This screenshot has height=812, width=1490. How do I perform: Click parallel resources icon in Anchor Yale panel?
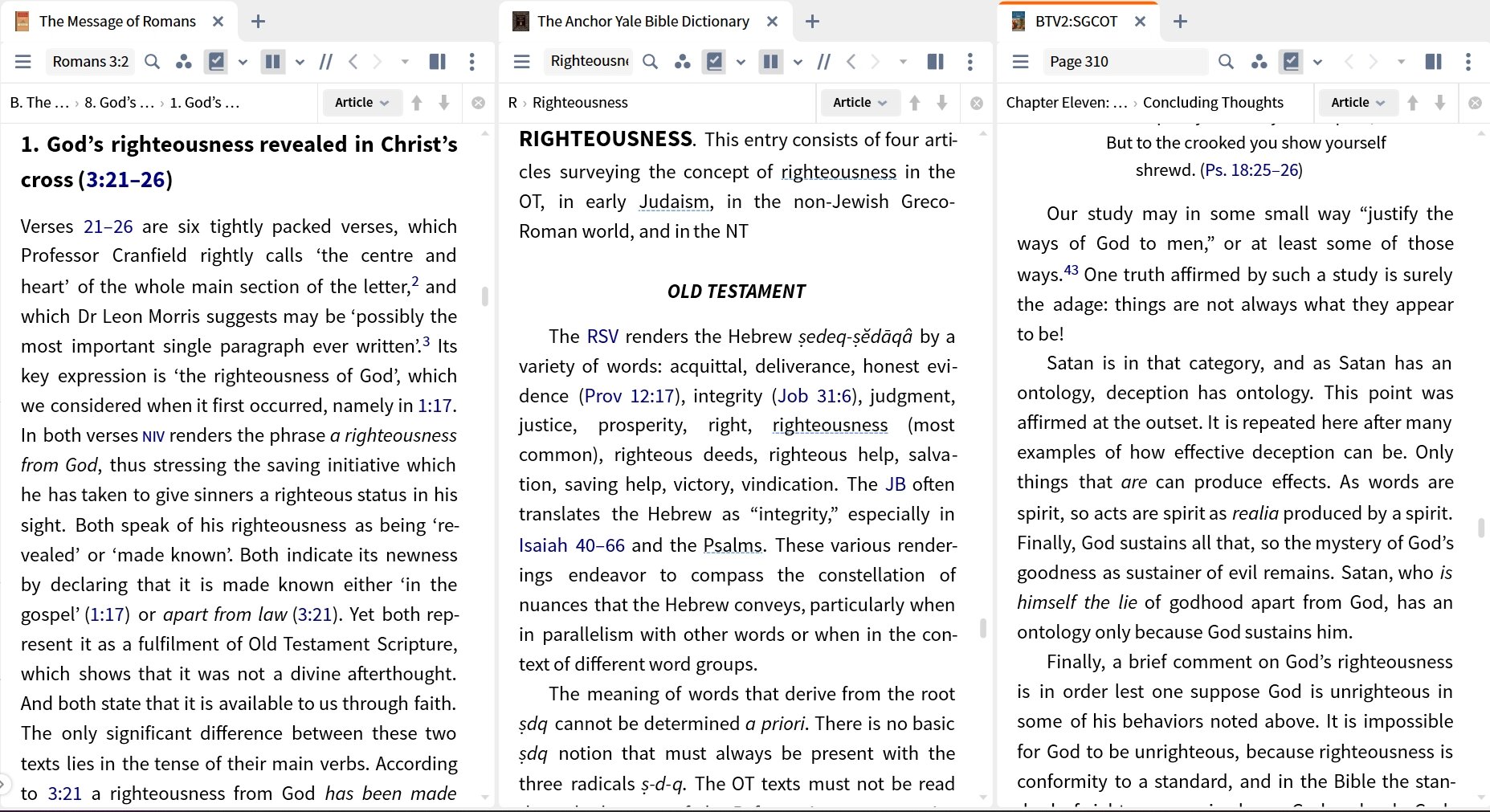click(x=823, y=62)
